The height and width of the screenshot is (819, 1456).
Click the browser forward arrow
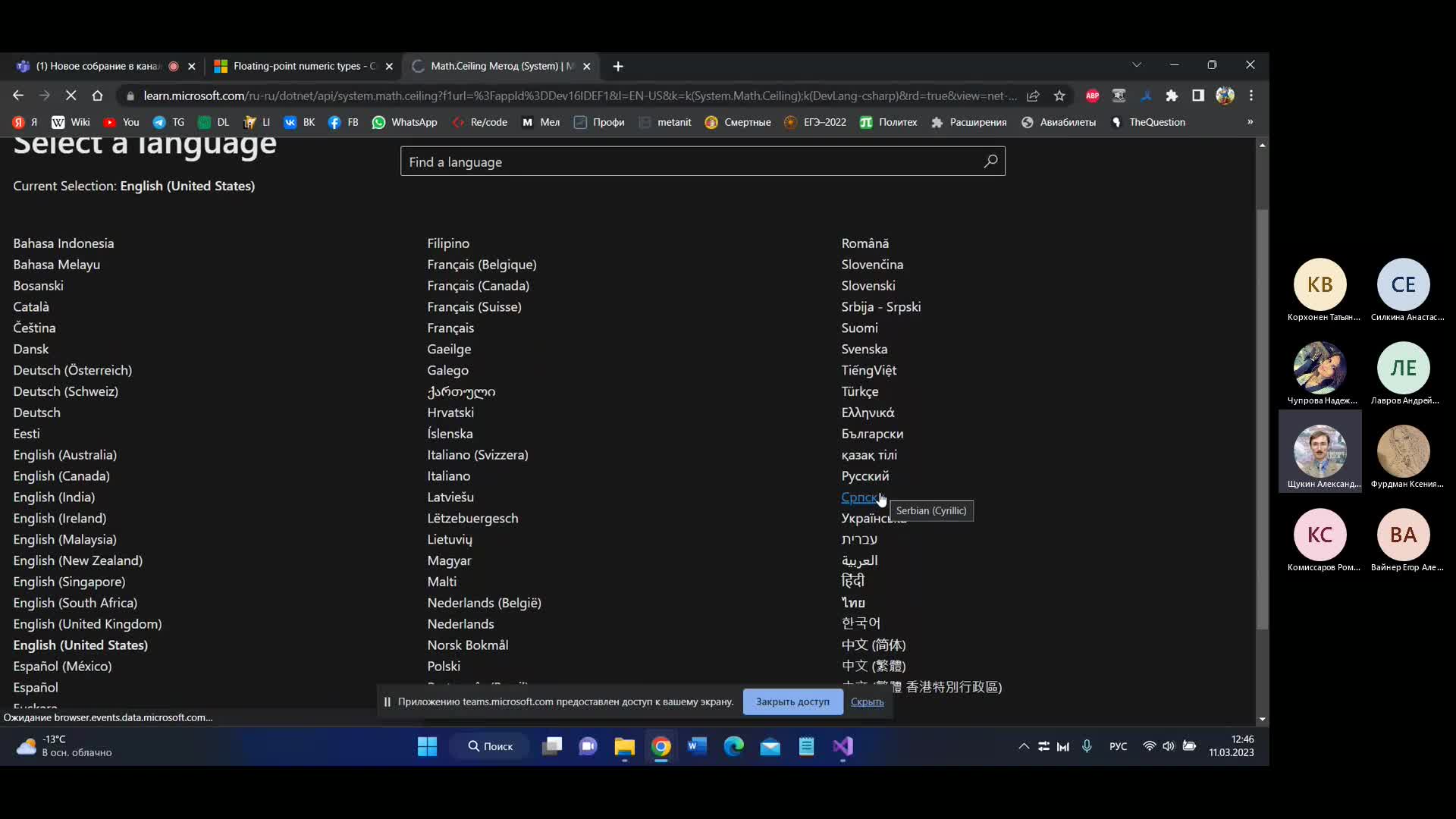click(45, 96)
